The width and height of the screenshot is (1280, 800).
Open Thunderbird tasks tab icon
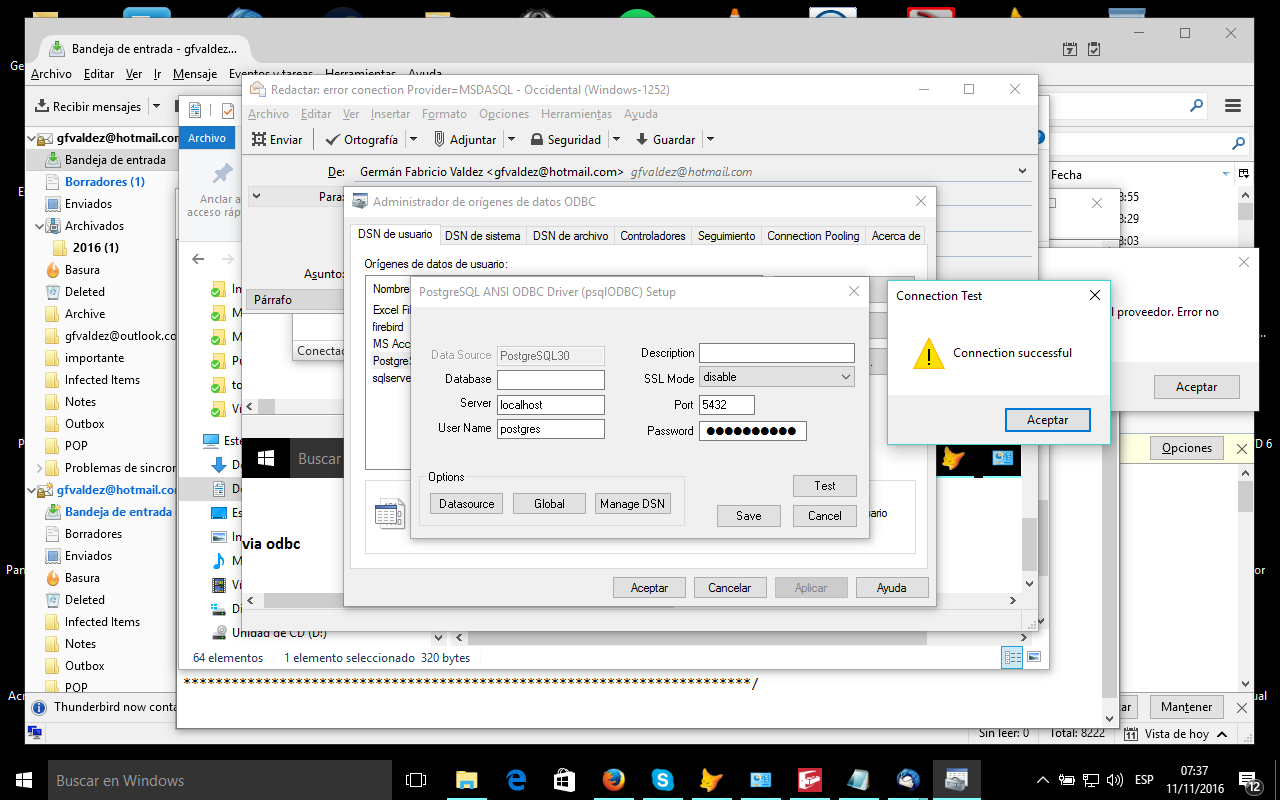pos(1094,48)
